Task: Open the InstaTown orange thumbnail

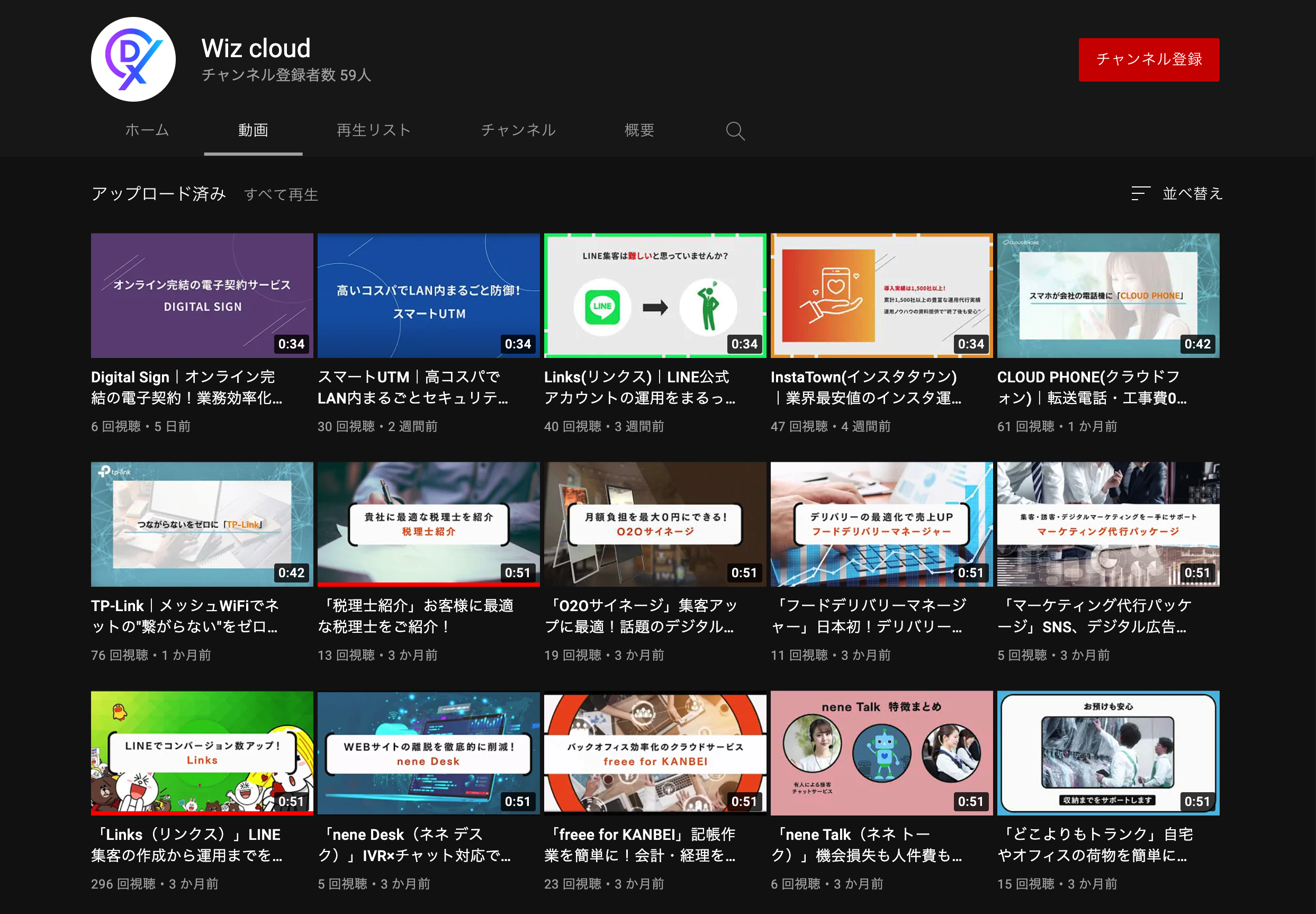Action: 881,295
